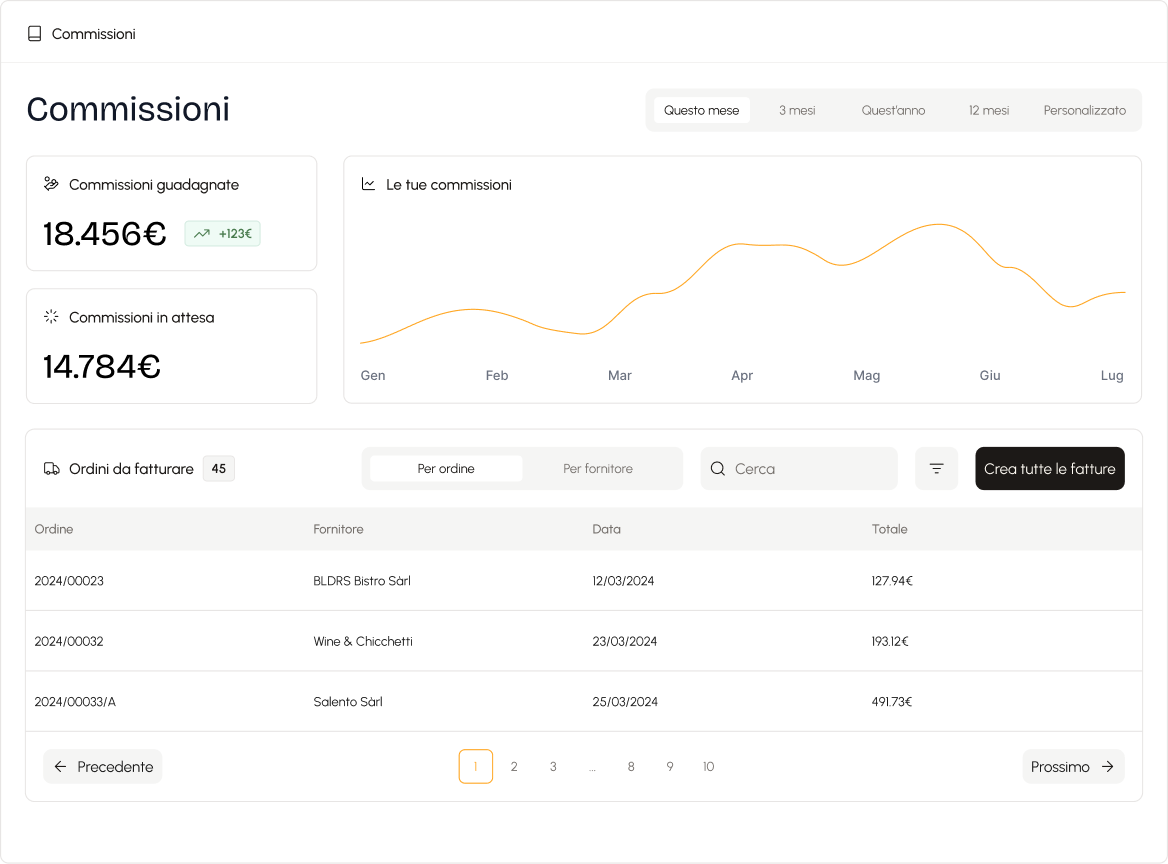The height and width of the screenshot is (864, 1168).
Task: Click the Commissioni in attesa spinner icon
Action: click(51, 317)
